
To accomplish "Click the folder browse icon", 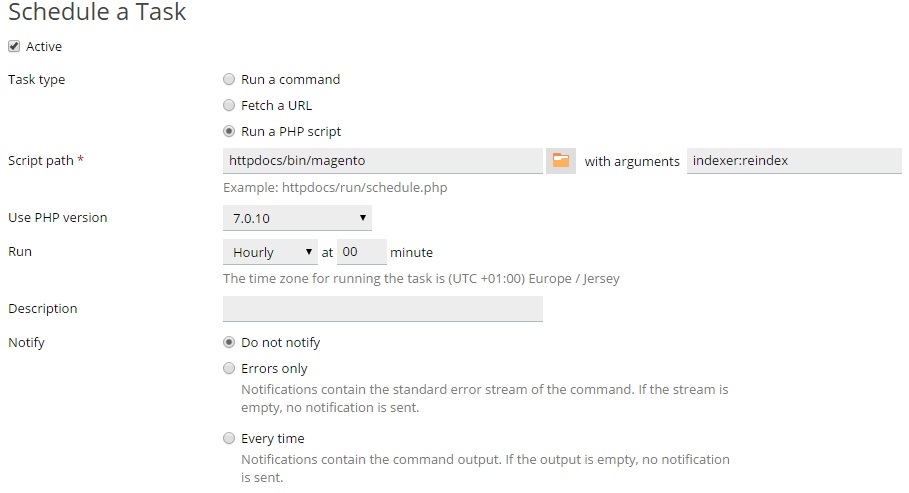I will click(561, 160).
